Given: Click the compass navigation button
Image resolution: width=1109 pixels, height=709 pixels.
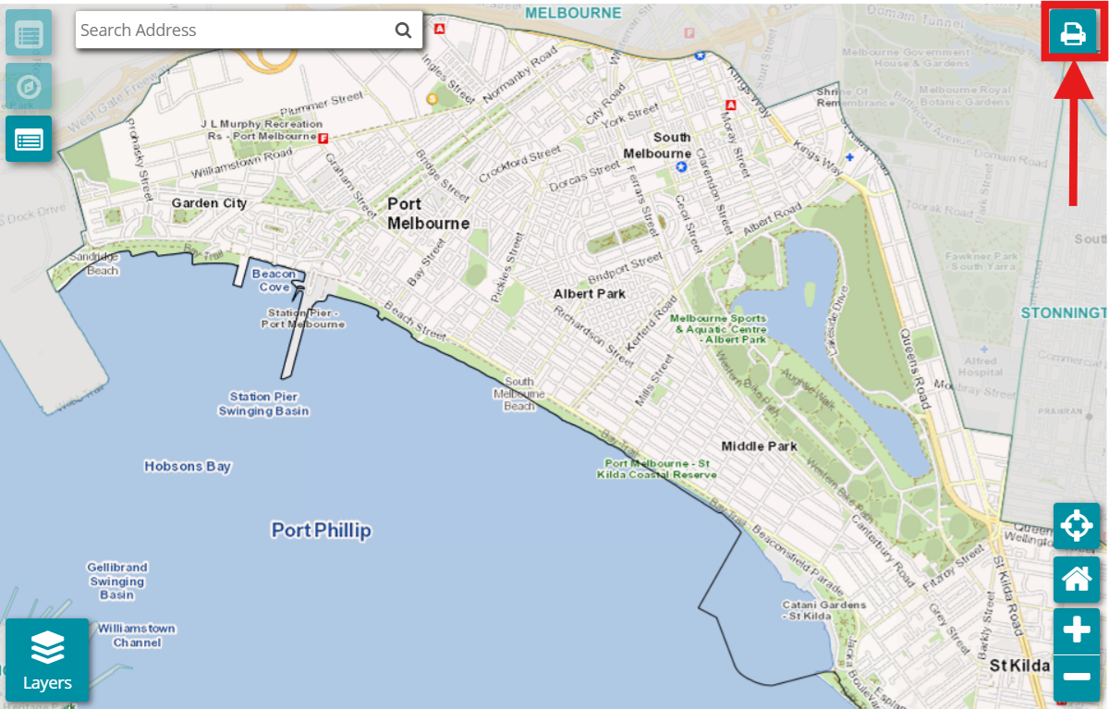Looking at the screenshot, I should [x=29, y=86].
